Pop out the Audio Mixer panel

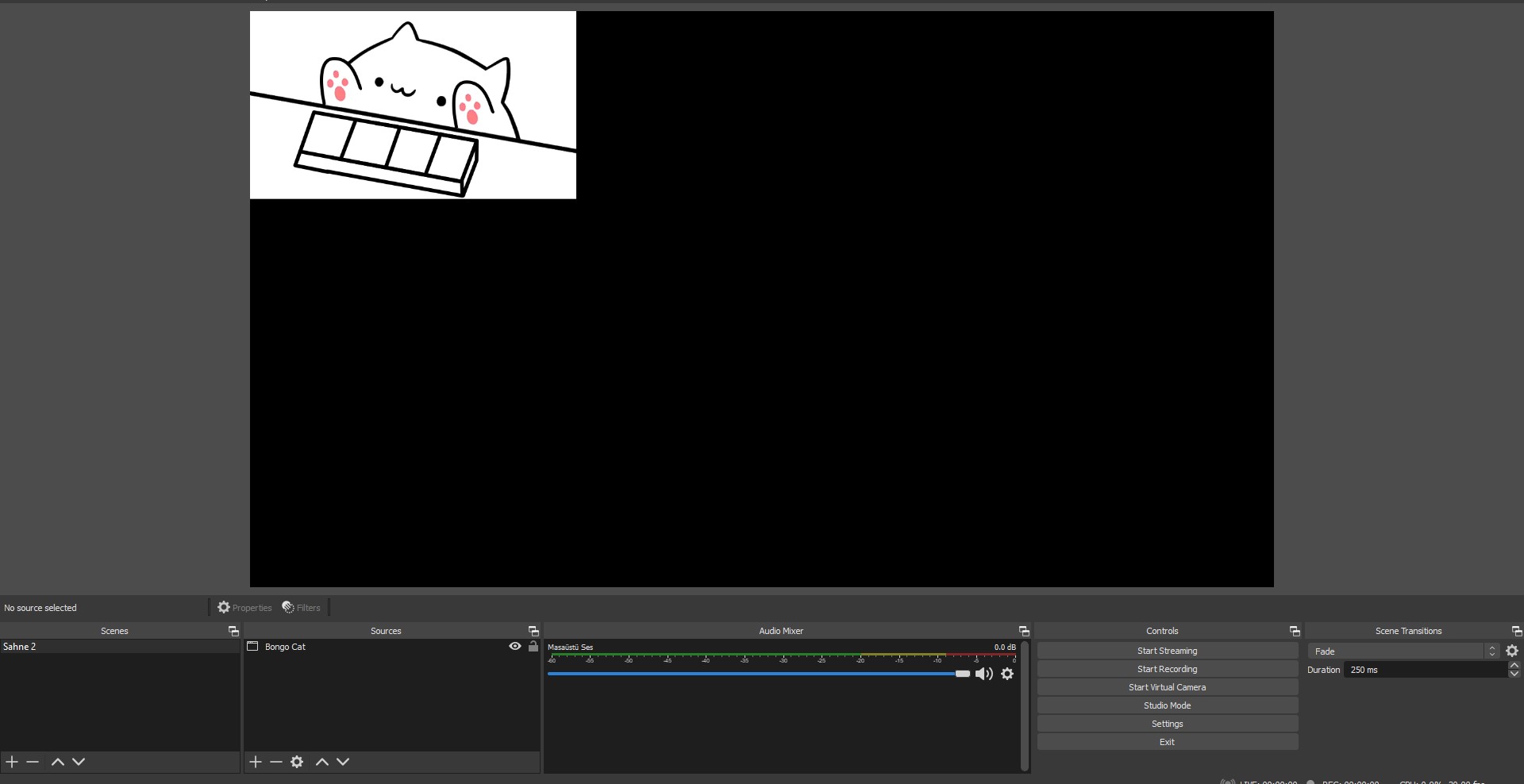coord(1023,631)
